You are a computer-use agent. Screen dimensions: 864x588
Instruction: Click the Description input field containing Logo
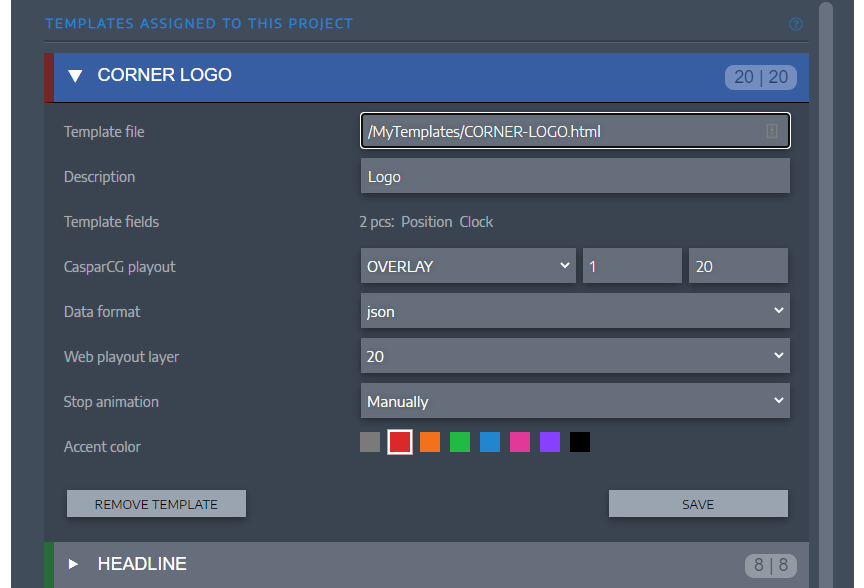click(575, 177)
